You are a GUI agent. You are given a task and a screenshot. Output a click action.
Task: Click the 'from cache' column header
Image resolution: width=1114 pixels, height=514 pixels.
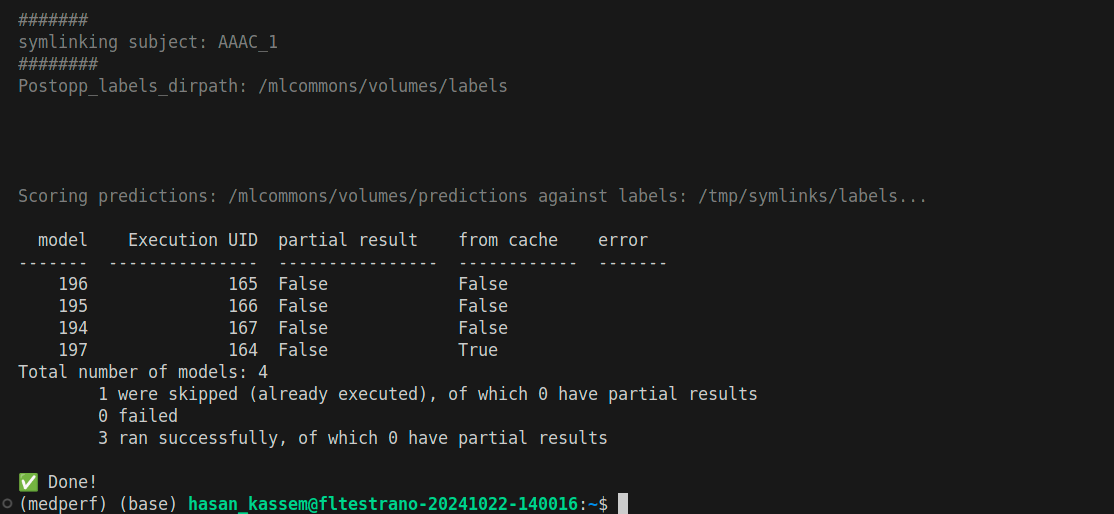[508, 240]
